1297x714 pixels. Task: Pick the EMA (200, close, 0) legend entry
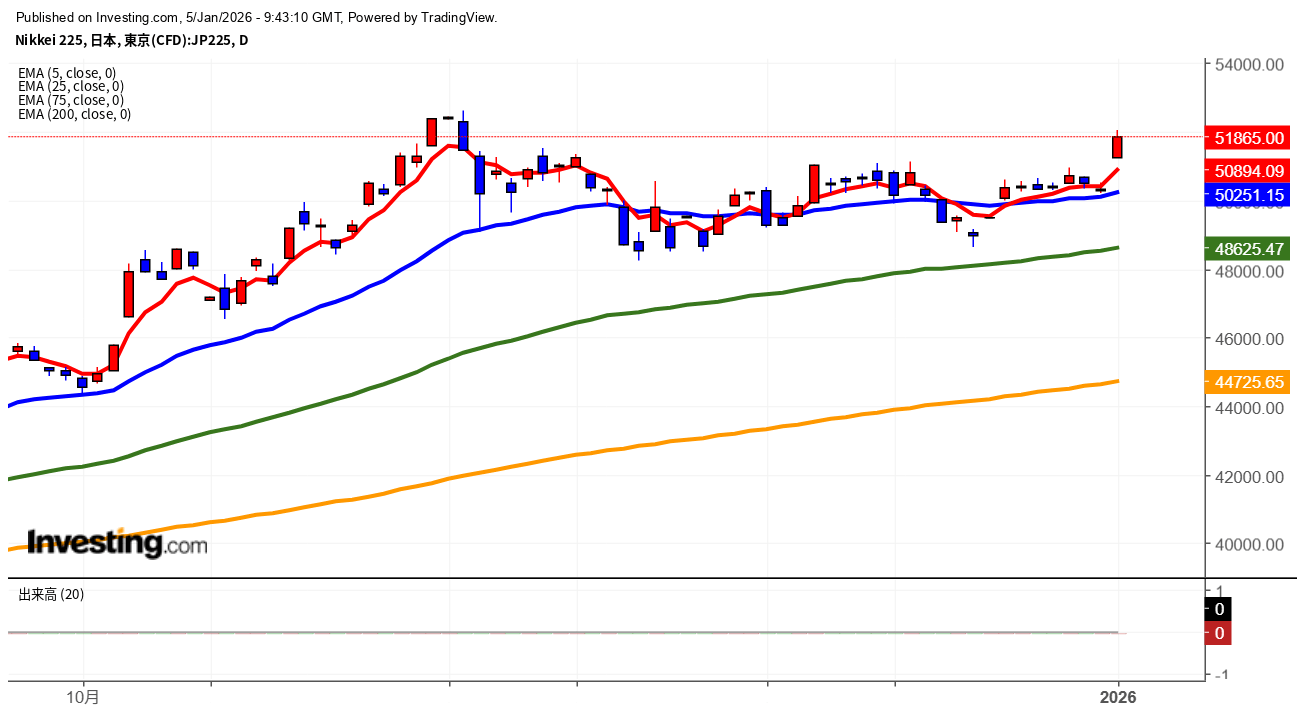coord(74,114)
